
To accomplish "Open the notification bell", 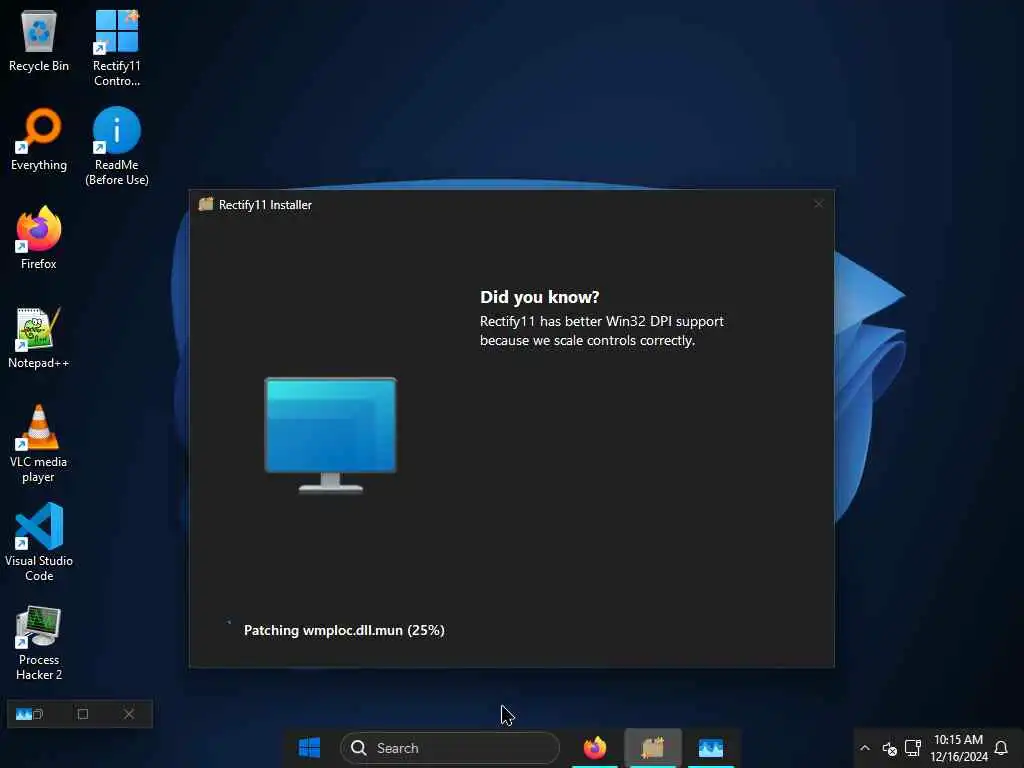I will click(x=1001, y=748).
